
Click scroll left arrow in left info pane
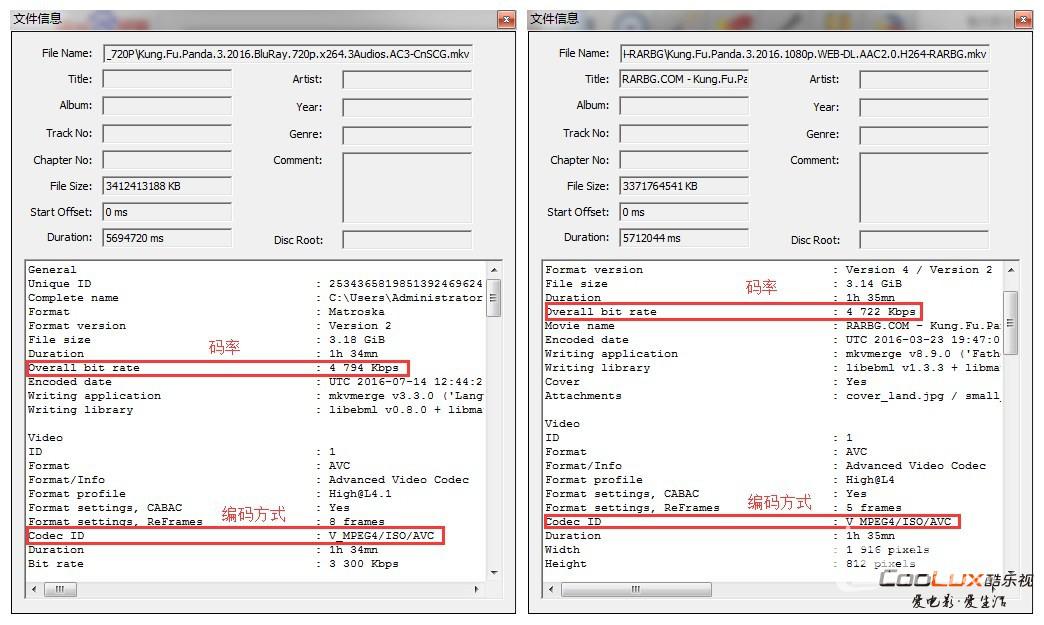tap(34, 590)
